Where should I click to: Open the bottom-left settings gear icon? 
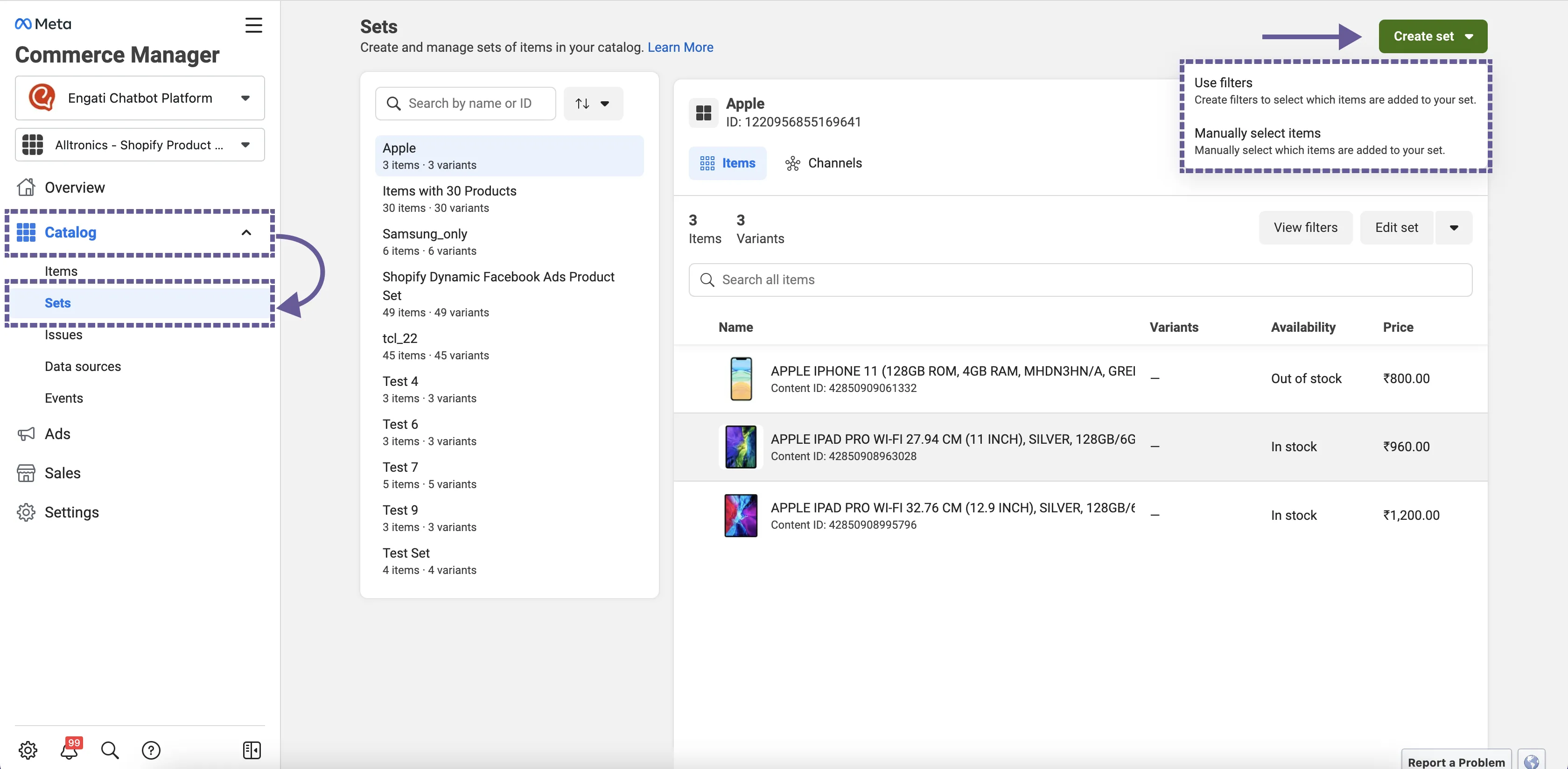[x=28, y=750]
